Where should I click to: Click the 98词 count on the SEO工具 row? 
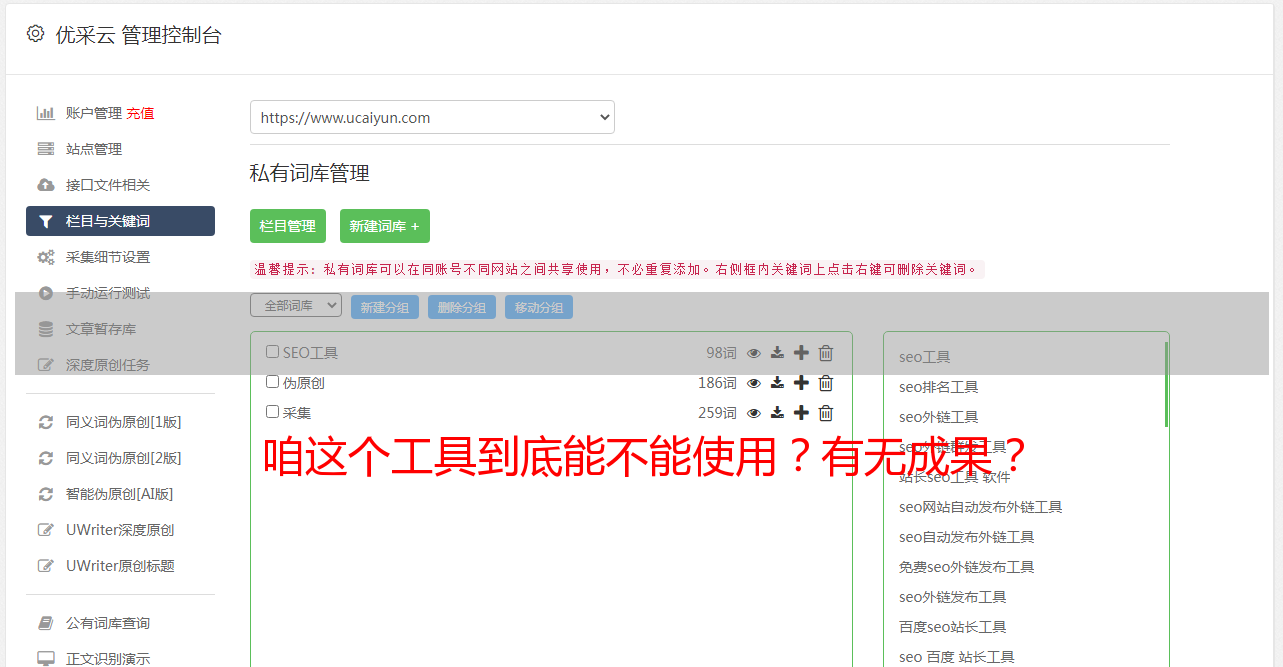tap(721, 353)
